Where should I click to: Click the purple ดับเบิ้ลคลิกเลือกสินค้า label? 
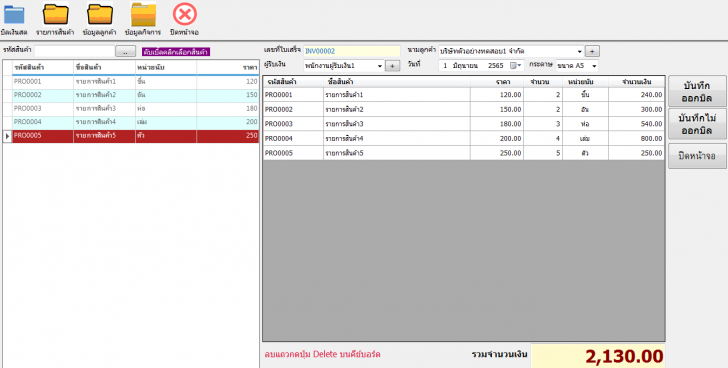tap(176, 52)
